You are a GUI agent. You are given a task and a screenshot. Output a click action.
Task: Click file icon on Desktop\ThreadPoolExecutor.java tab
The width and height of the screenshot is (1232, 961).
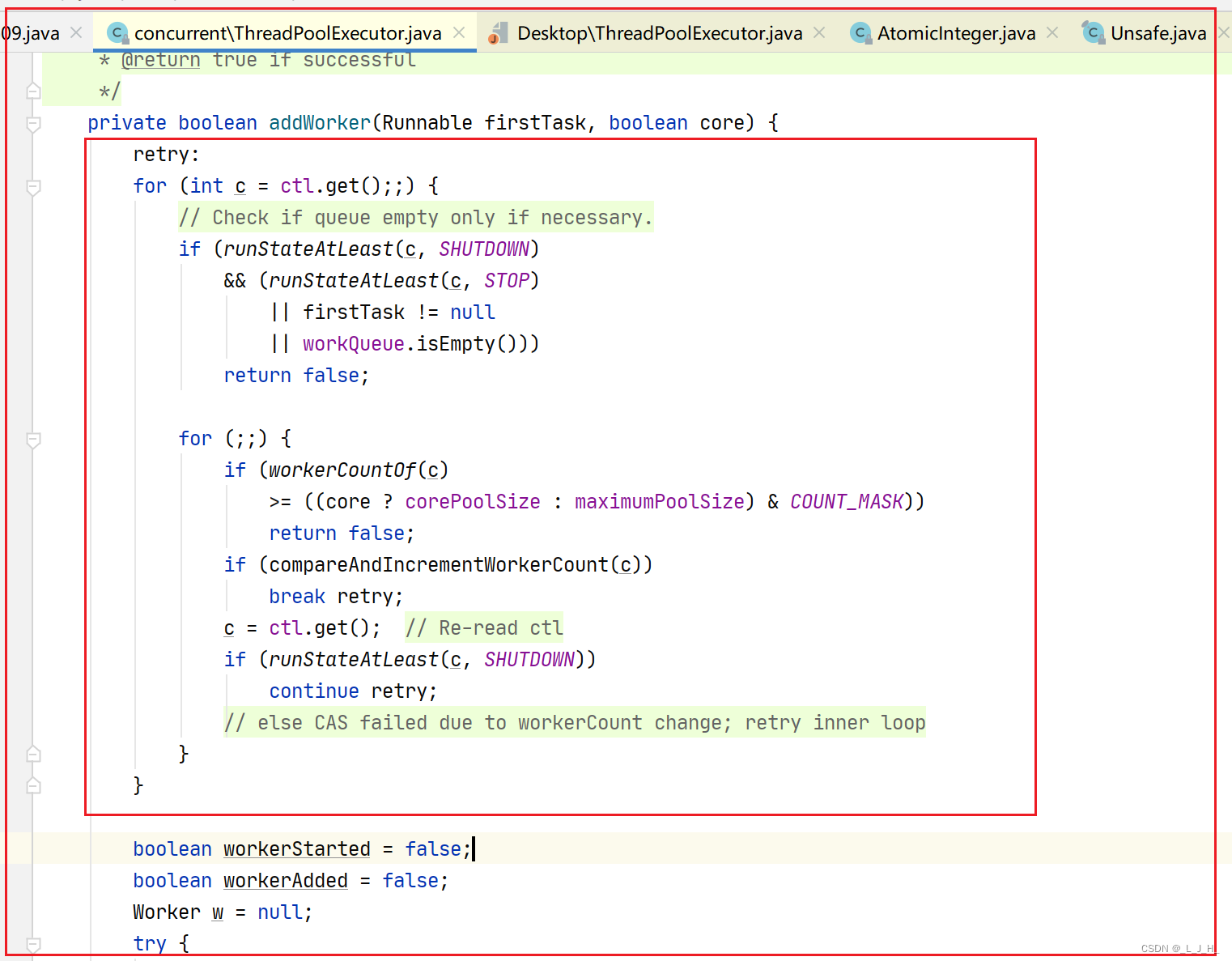(499, 33)
